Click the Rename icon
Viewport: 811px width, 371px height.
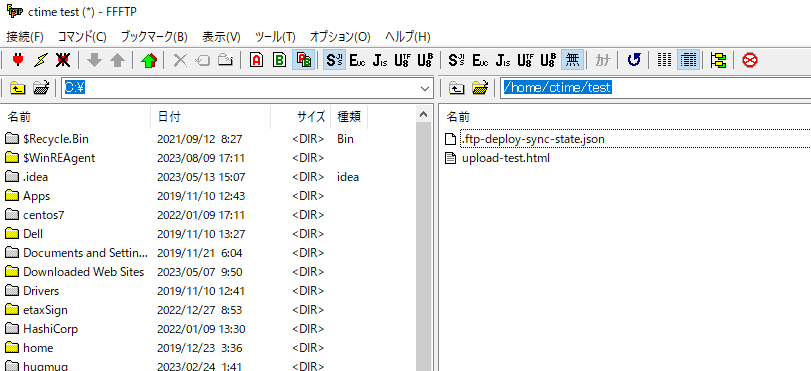(202, 61)
